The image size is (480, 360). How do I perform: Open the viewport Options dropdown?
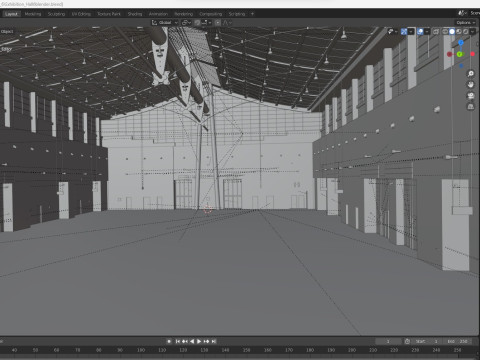click(x=466, y=23)
